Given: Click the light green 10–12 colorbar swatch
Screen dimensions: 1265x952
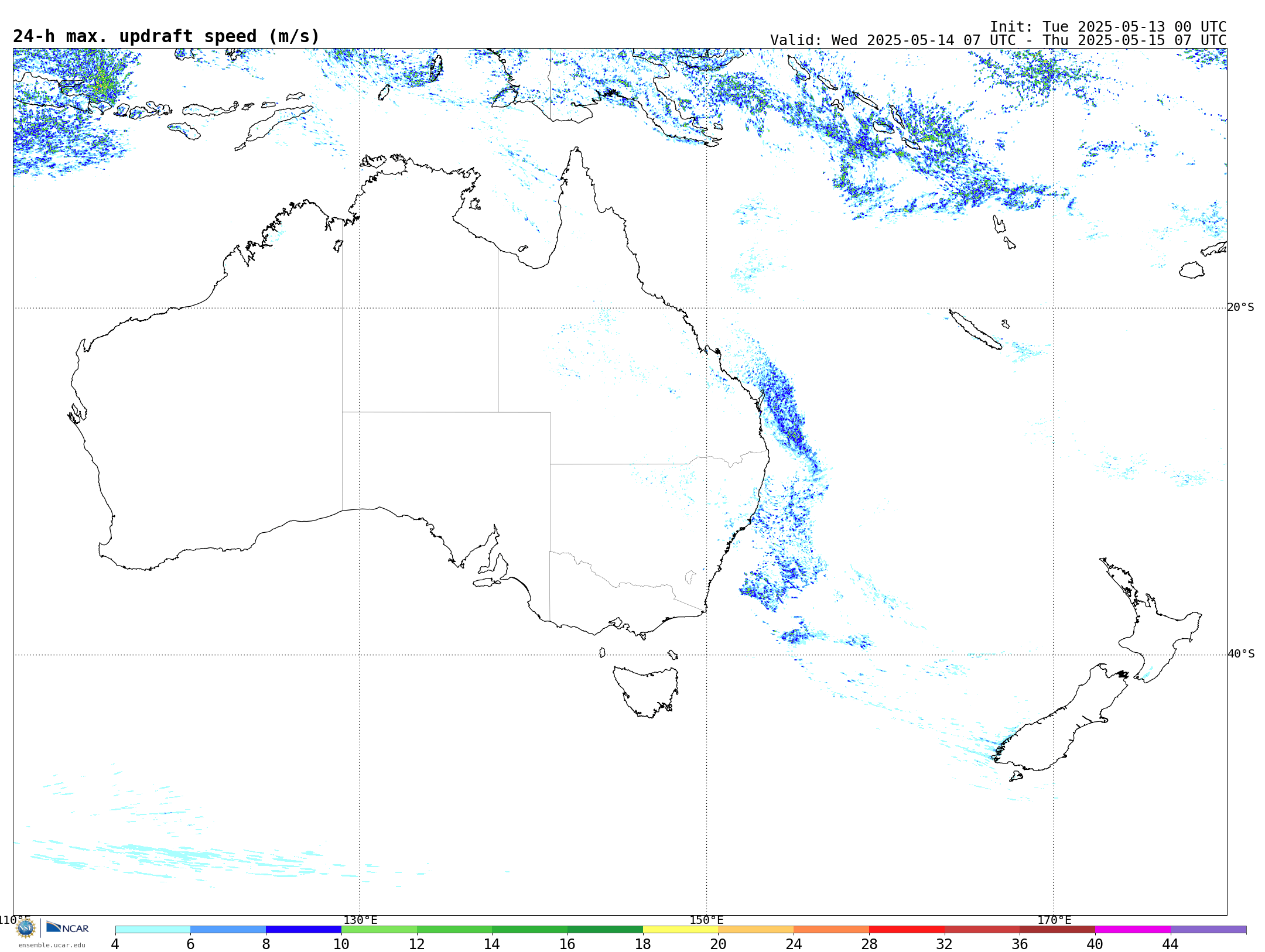Looking at the screenshot, I should point(379,930).
